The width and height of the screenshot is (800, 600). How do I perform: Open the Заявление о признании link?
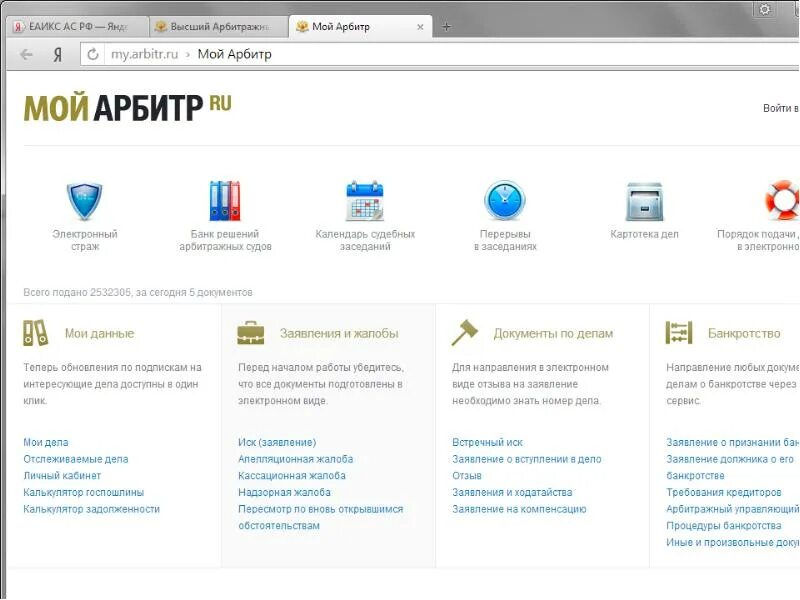733,442
